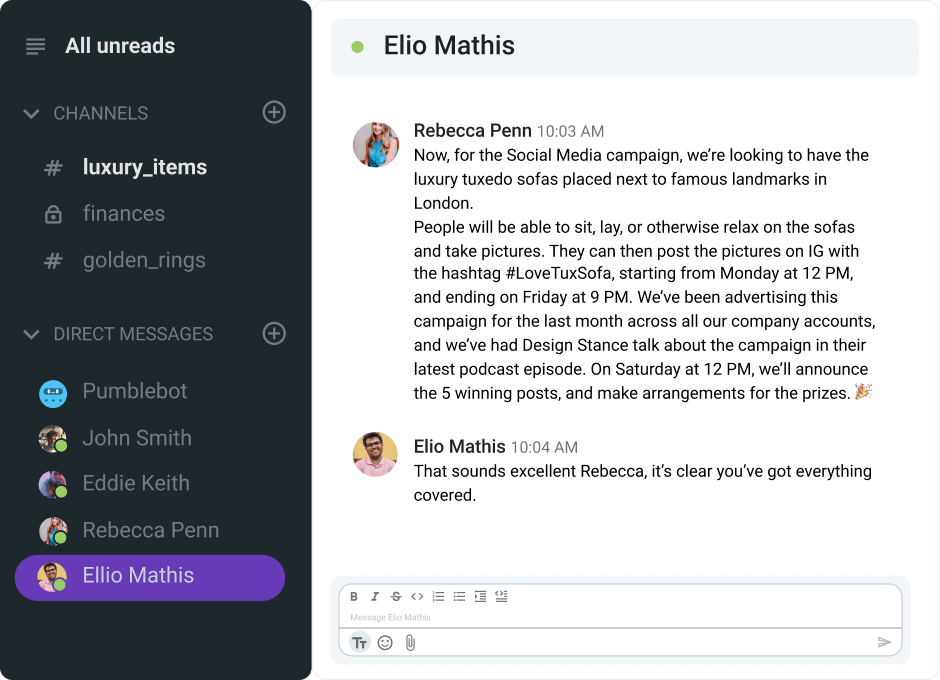Collapse the CHANNELS section
Image resolution: width=940 pixels, height=680 pixels.
(31, 113)
